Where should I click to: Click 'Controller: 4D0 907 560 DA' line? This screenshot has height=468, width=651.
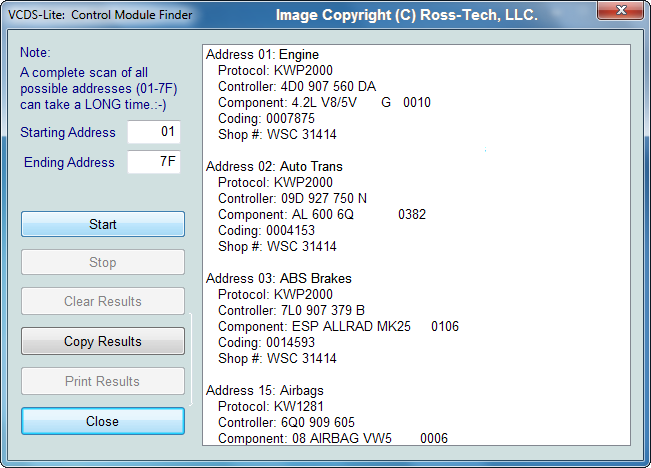[x=297, y=86]
